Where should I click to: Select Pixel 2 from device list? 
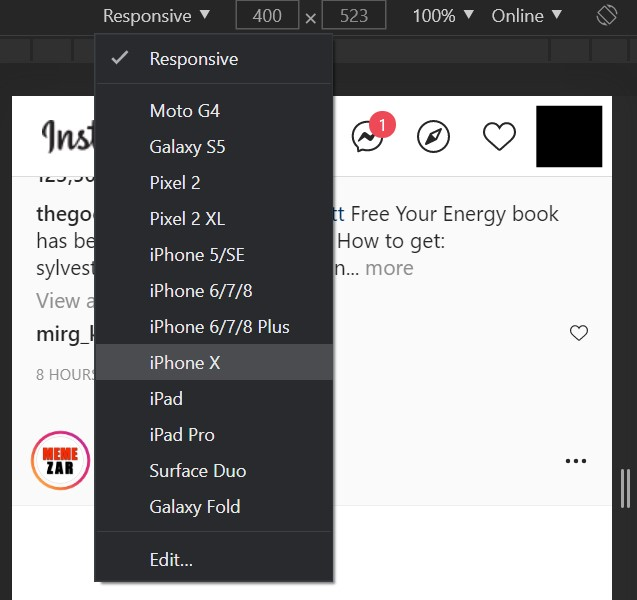(214, 183)
